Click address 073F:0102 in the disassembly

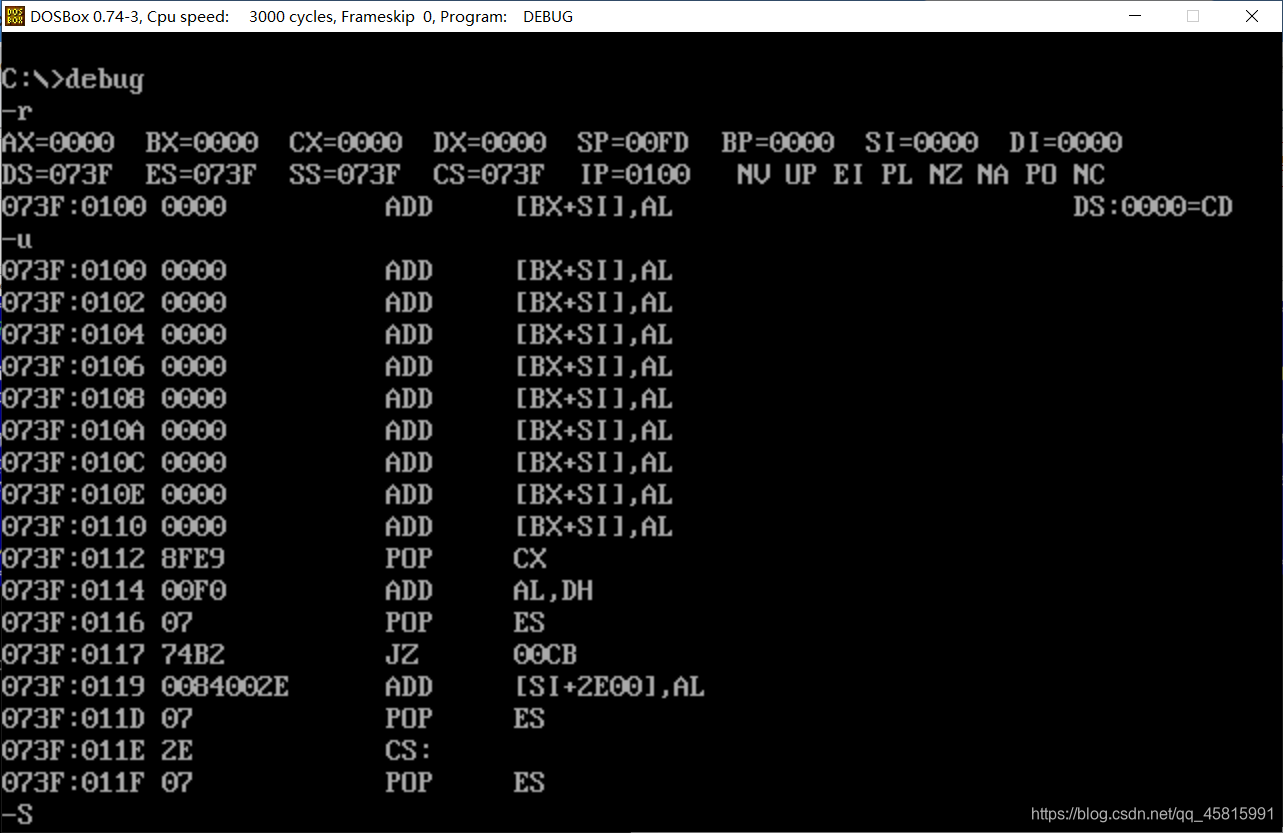point(74,303)
